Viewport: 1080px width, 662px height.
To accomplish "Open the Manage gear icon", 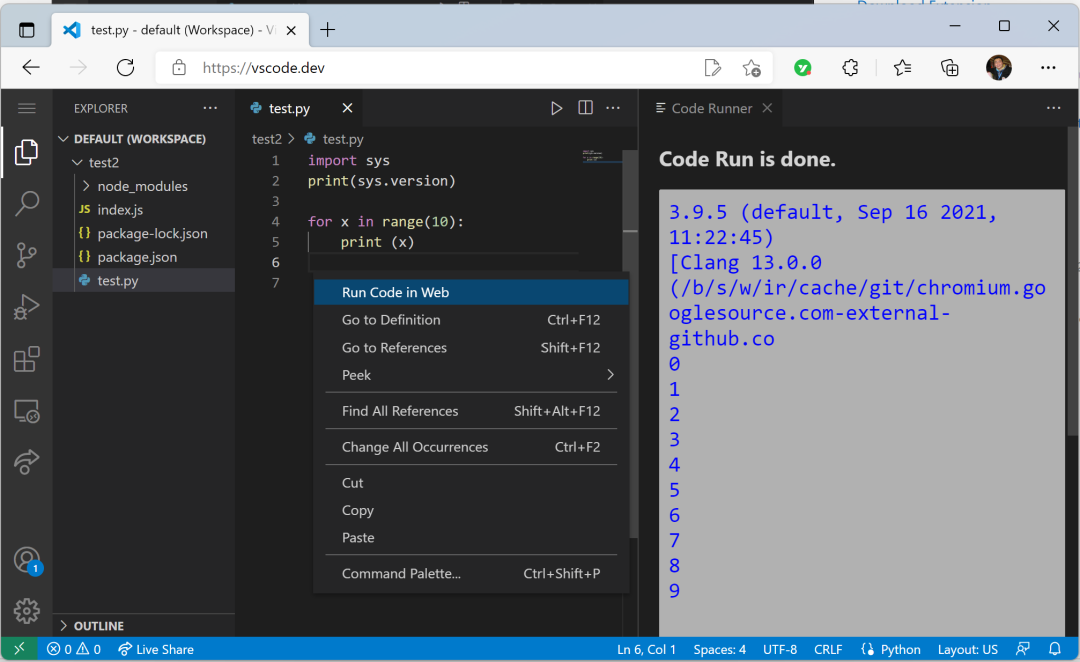I will click(x=26, y=611).
